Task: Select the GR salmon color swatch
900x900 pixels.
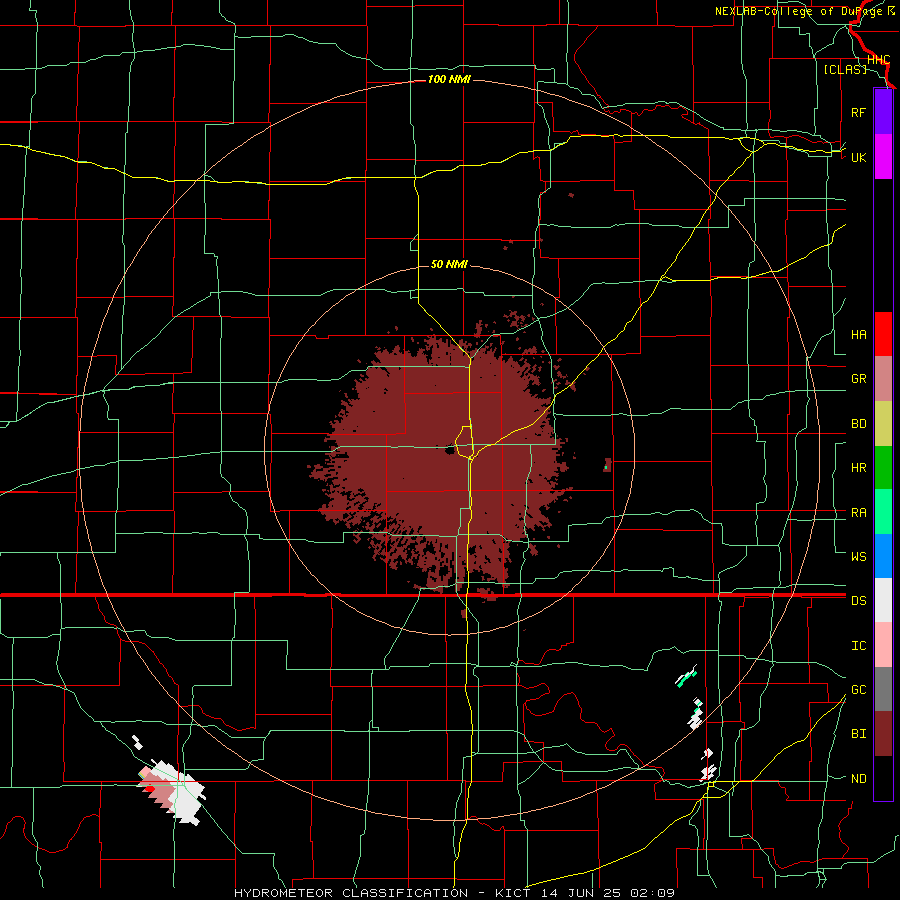Action: (883, 379)
